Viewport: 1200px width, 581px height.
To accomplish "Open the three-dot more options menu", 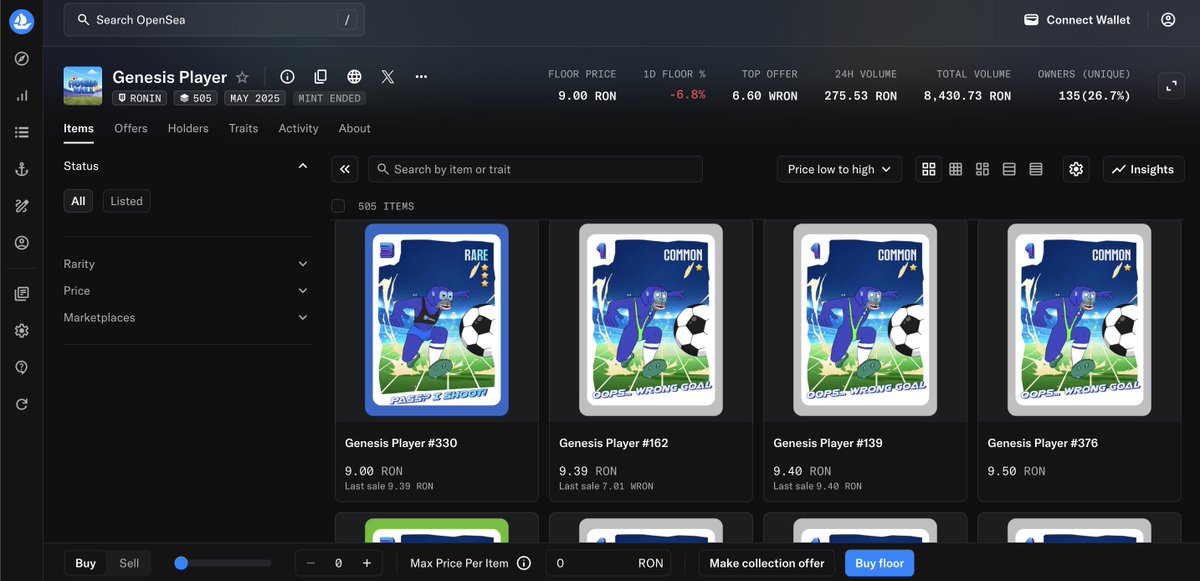I will 421,77.
